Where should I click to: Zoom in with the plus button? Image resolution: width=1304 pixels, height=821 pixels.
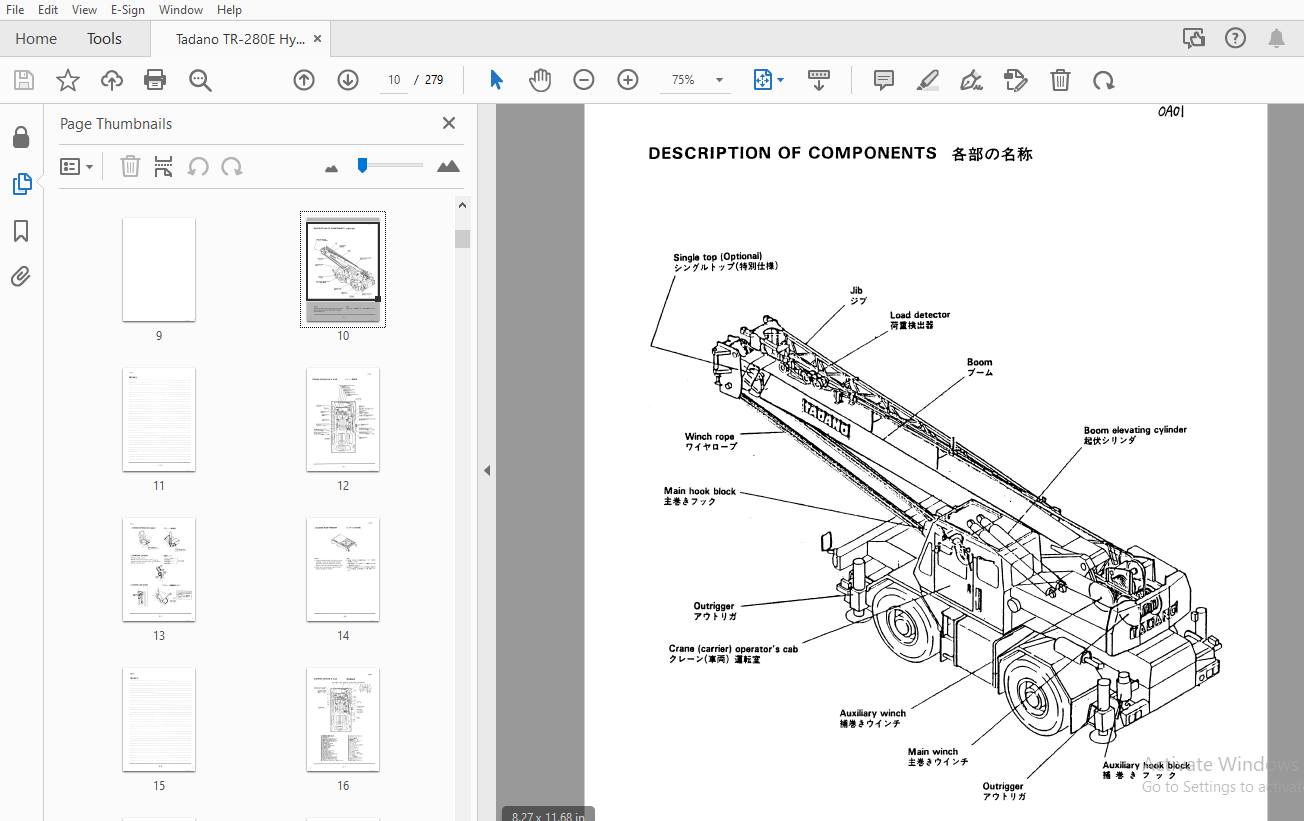[628, 80]
